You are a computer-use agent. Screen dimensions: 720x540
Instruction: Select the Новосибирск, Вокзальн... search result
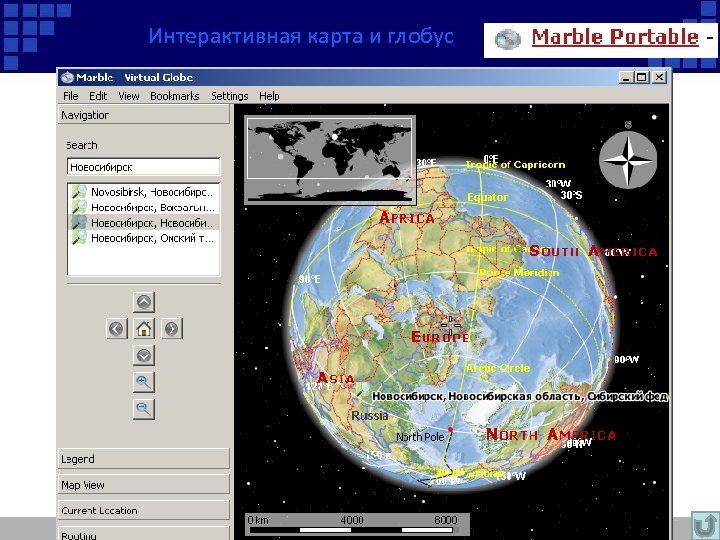tap(144, 208)
